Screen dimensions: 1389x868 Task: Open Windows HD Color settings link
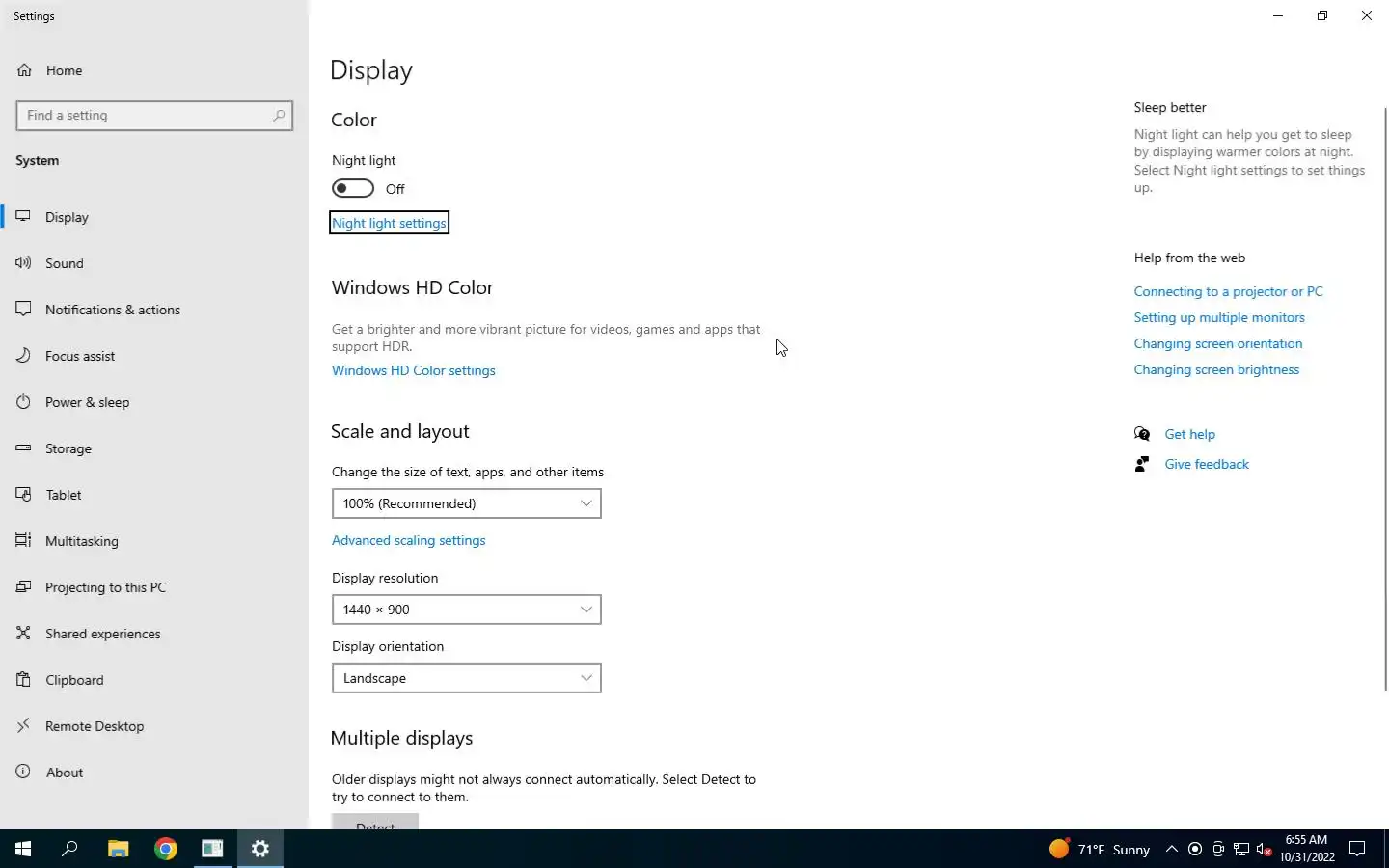(414, 370)
